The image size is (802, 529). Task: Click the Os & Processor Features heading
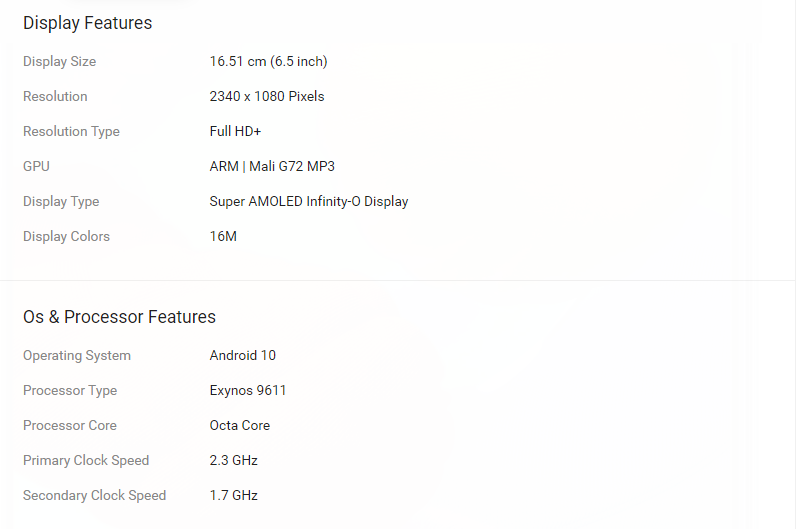(x=119, y=317)
